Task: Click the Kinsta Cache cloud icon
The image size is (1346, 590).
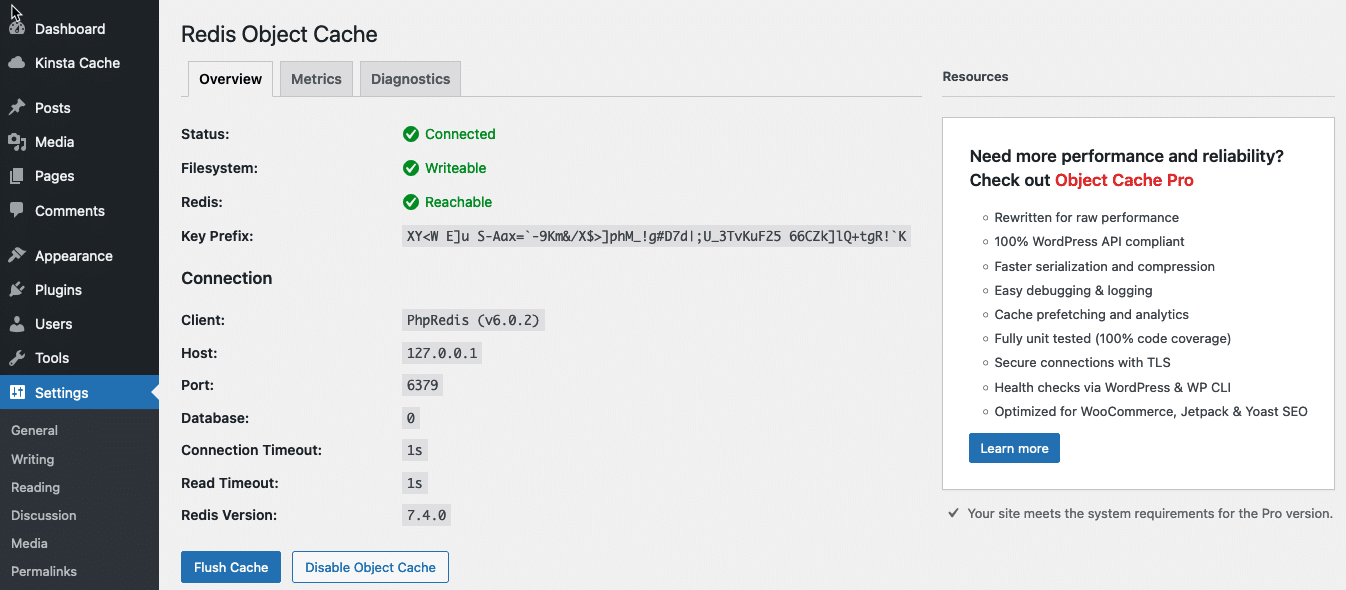Action: point(17,63)
